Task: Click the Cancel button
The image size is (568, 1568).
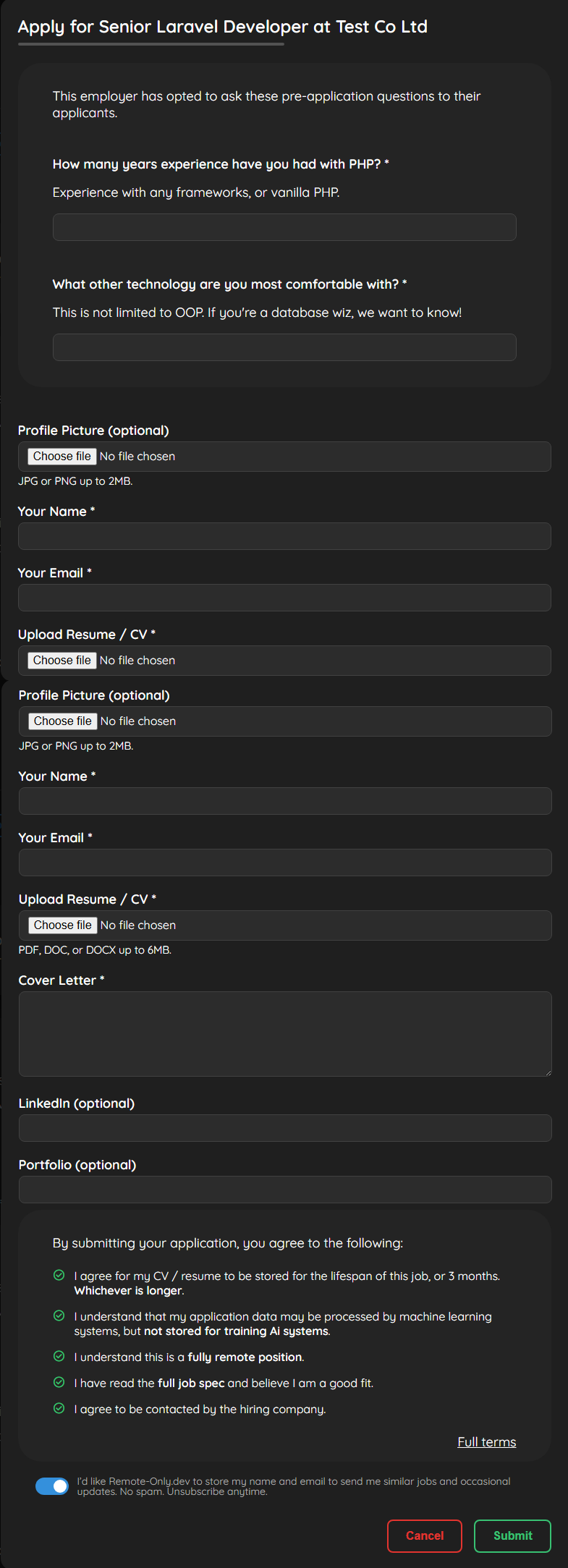Action: click(425, 1535)
